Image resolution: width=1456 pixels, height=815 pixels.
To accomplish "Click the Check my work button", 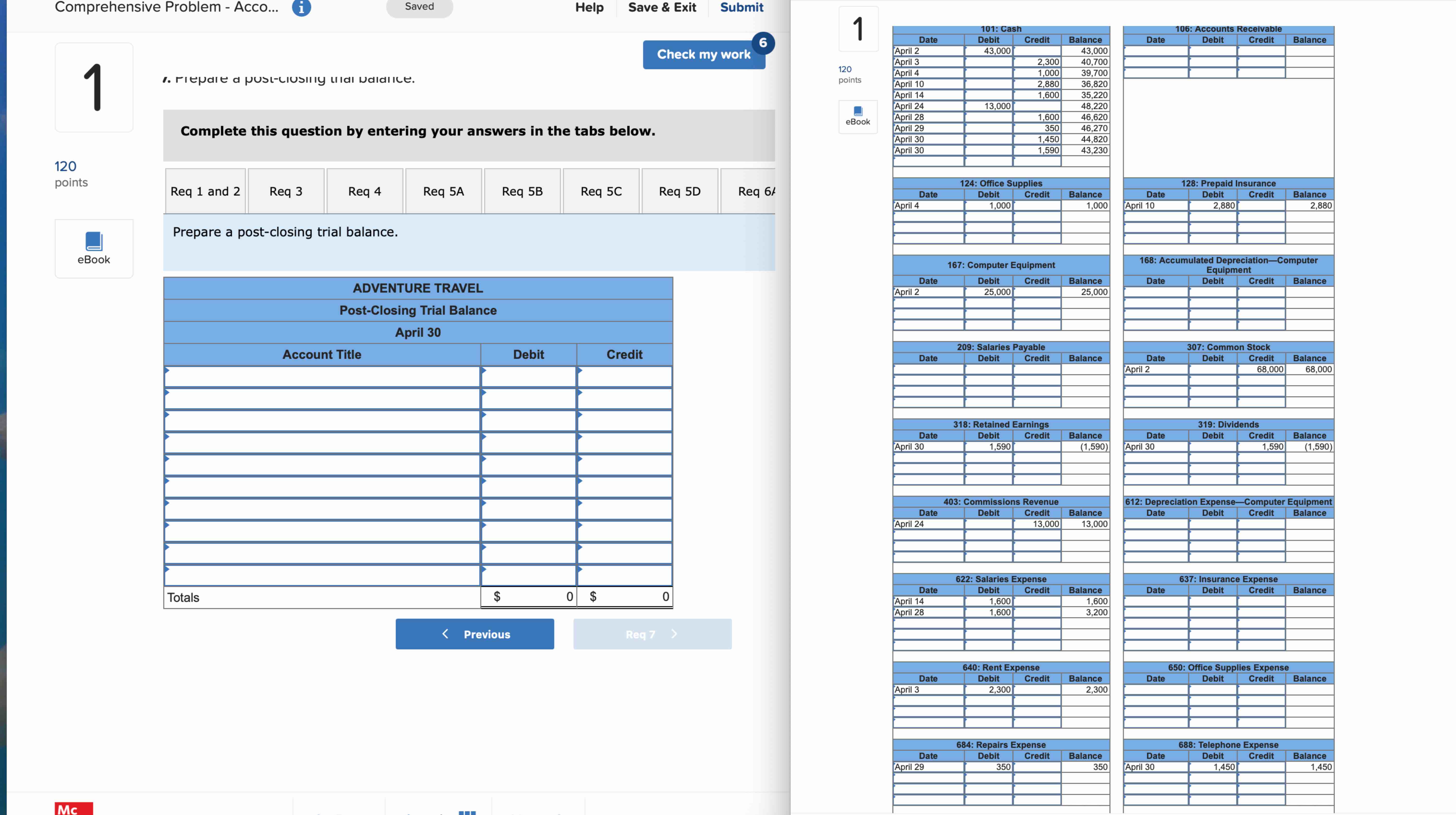I will point(704,54).
